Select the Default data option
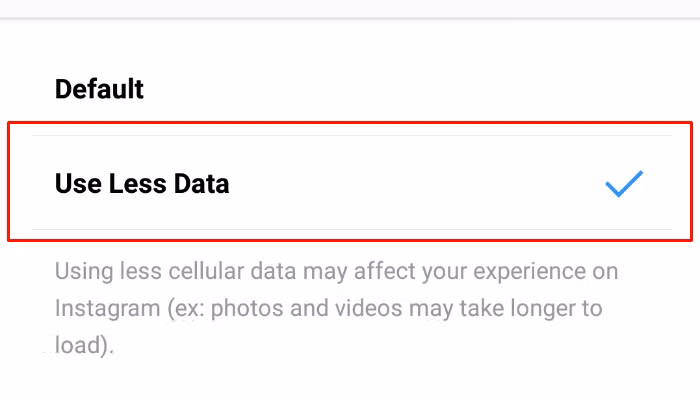 (100, 89)
